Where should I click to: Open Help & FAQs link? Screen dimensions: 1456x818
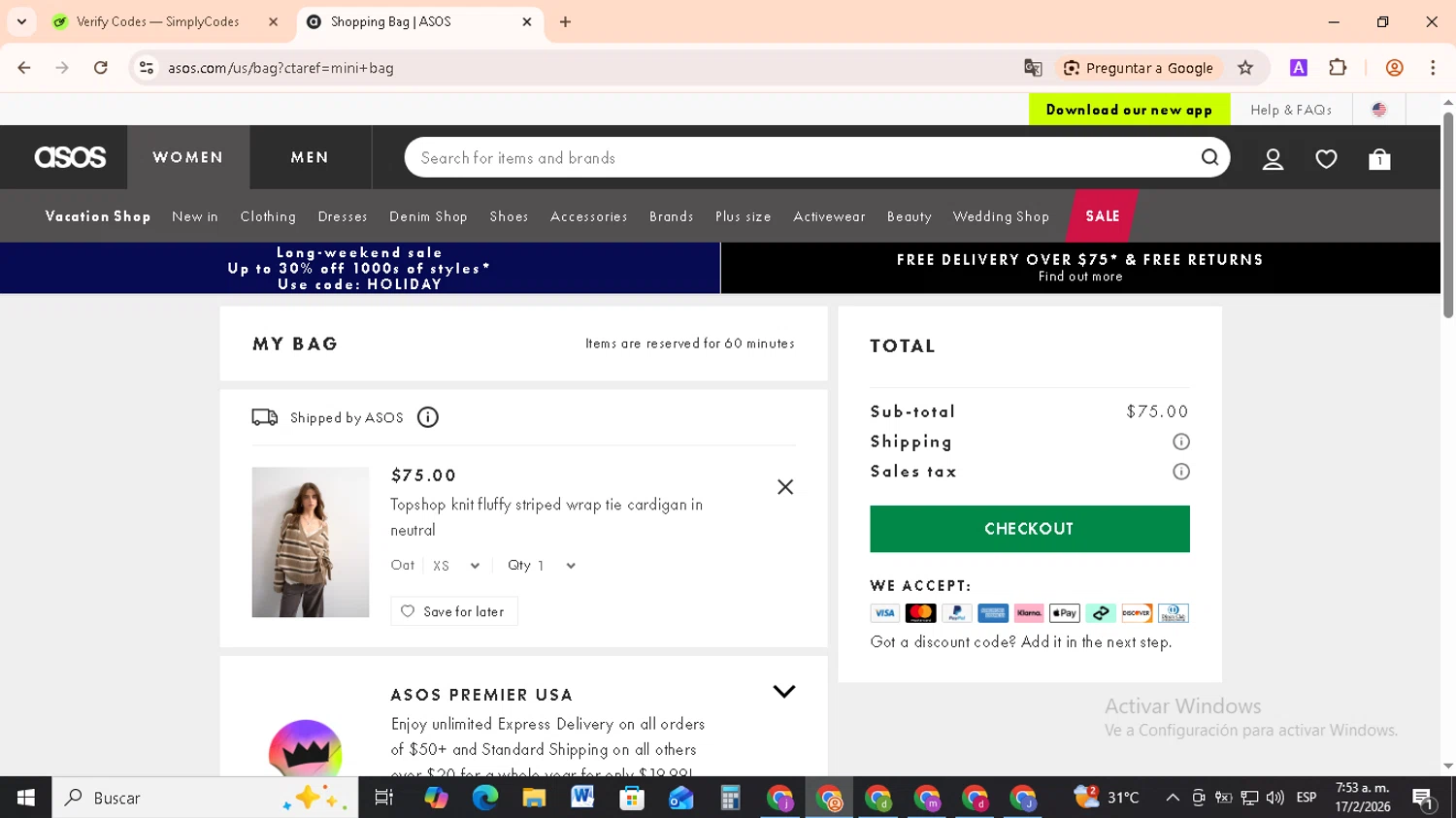[1290, 110]
